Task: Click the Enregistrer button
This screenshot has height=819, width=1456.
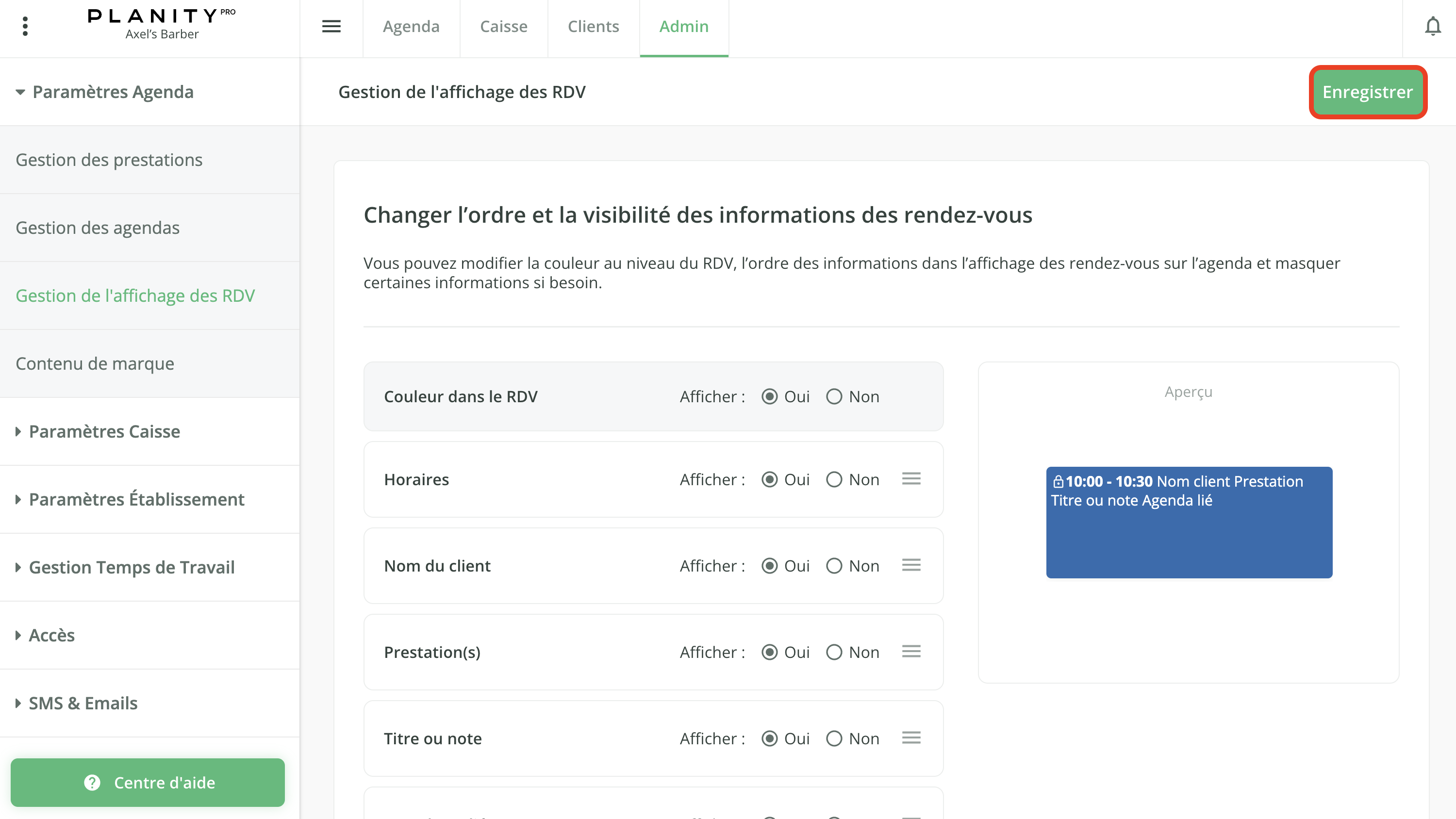Action: (1367, 92)
